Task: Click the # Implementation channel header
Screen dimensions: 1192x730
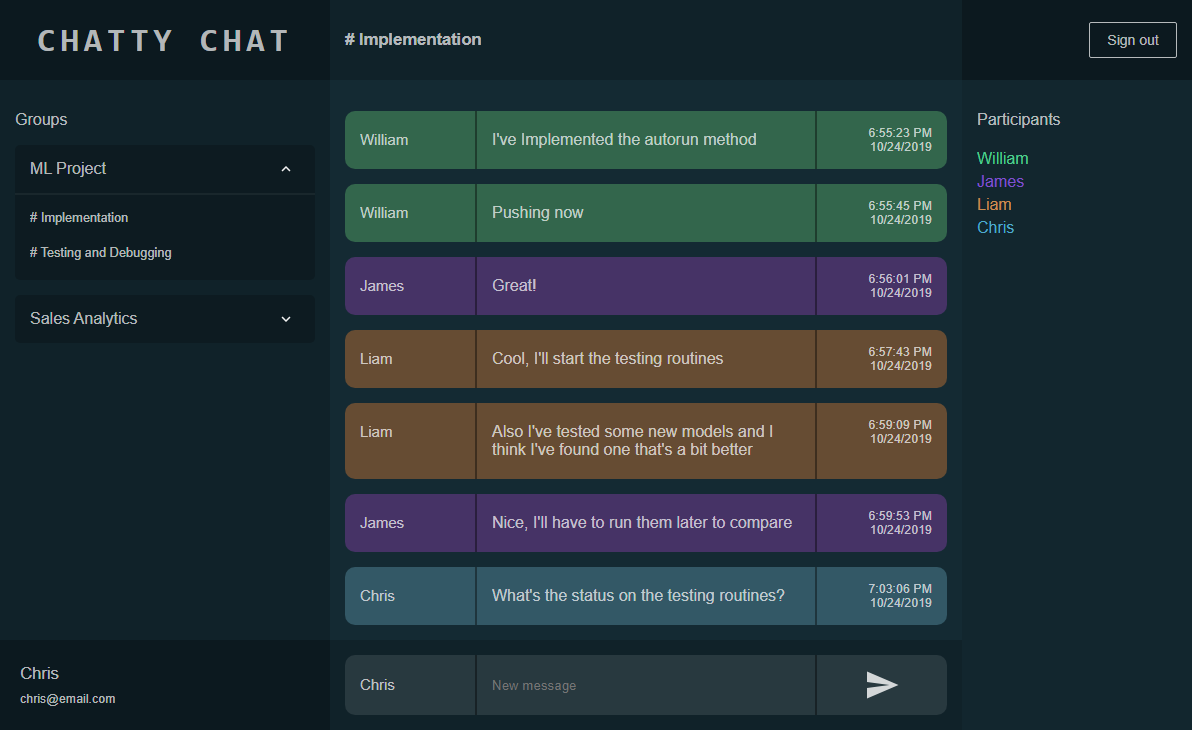Action: 413,40
